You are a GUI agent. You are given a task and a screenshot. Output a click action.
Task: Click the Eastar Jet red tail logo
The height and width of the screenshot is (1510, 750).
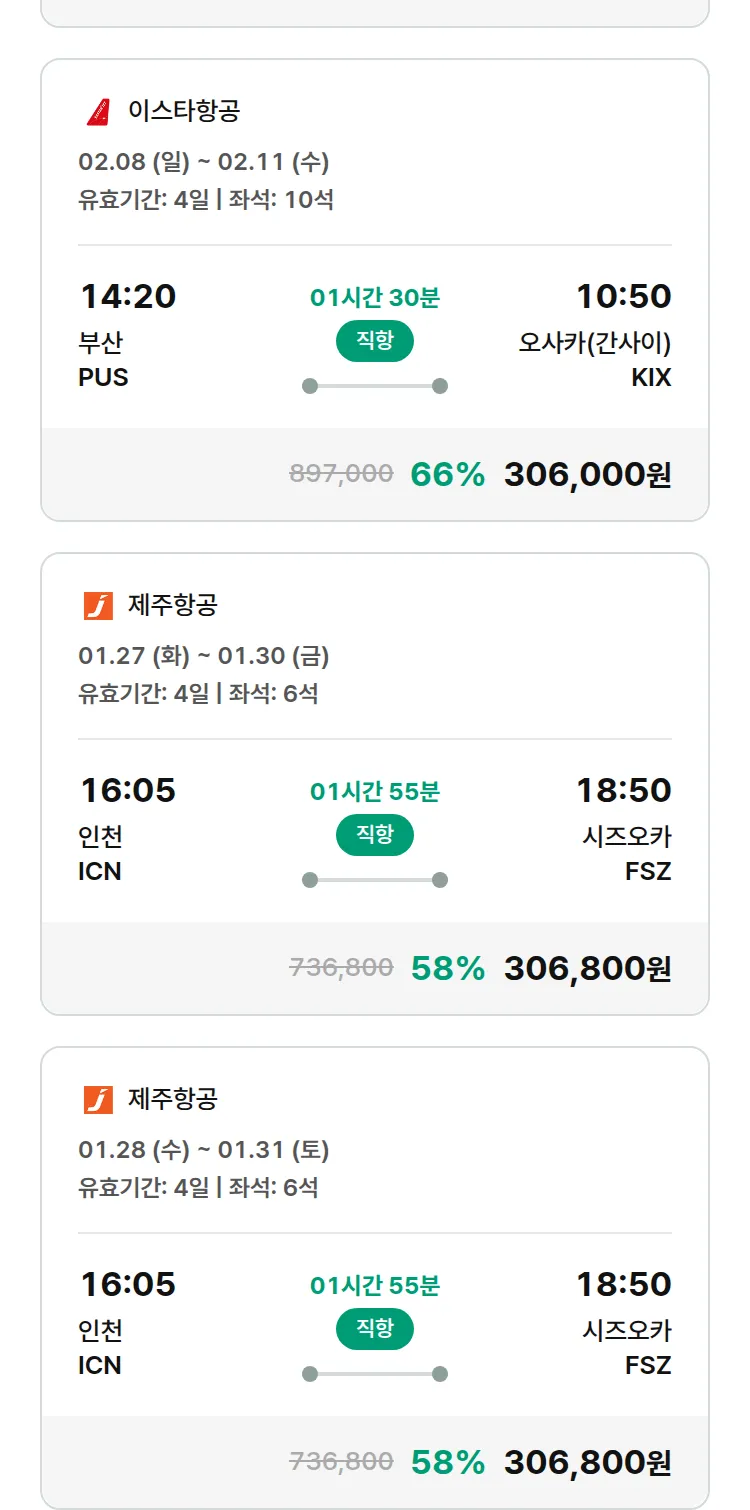[x=99, y=112]
